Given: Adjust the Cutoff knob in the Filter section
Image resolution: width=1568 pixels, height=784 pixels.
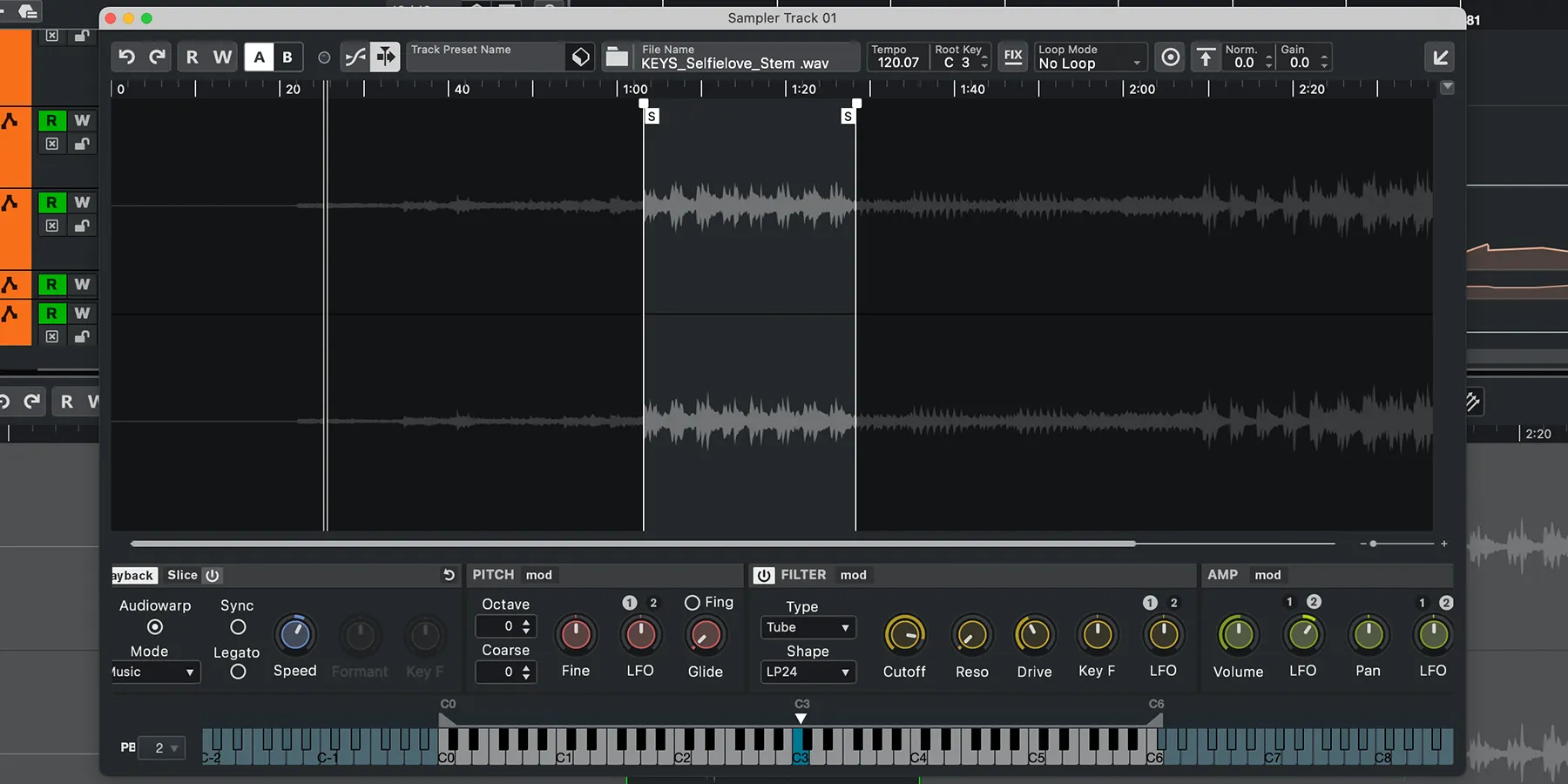Looking at the screenshot, I should [x=904, y=636].
